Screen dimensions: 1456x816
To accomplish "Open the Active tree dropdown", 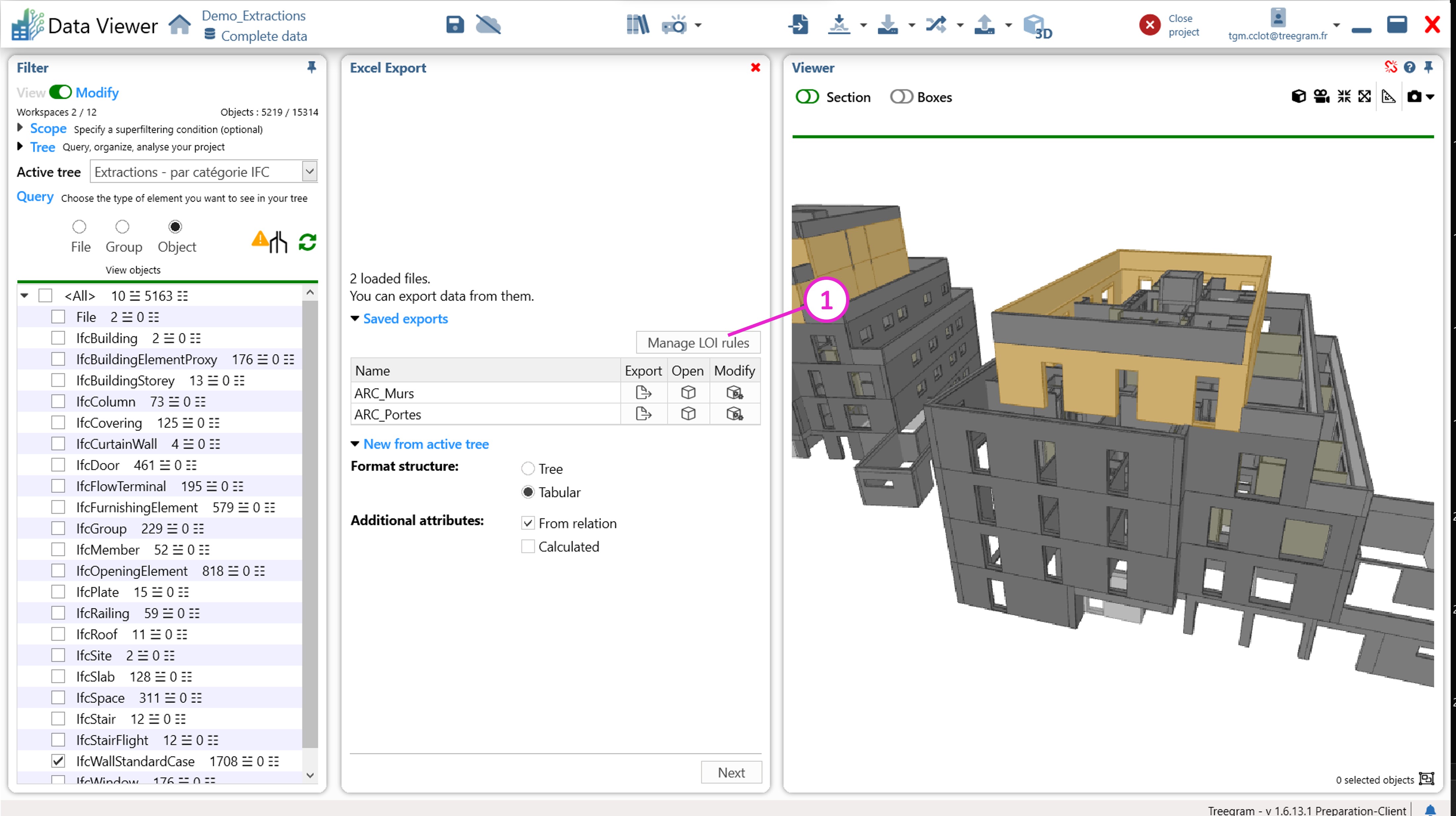I will [x=309, y=172].
